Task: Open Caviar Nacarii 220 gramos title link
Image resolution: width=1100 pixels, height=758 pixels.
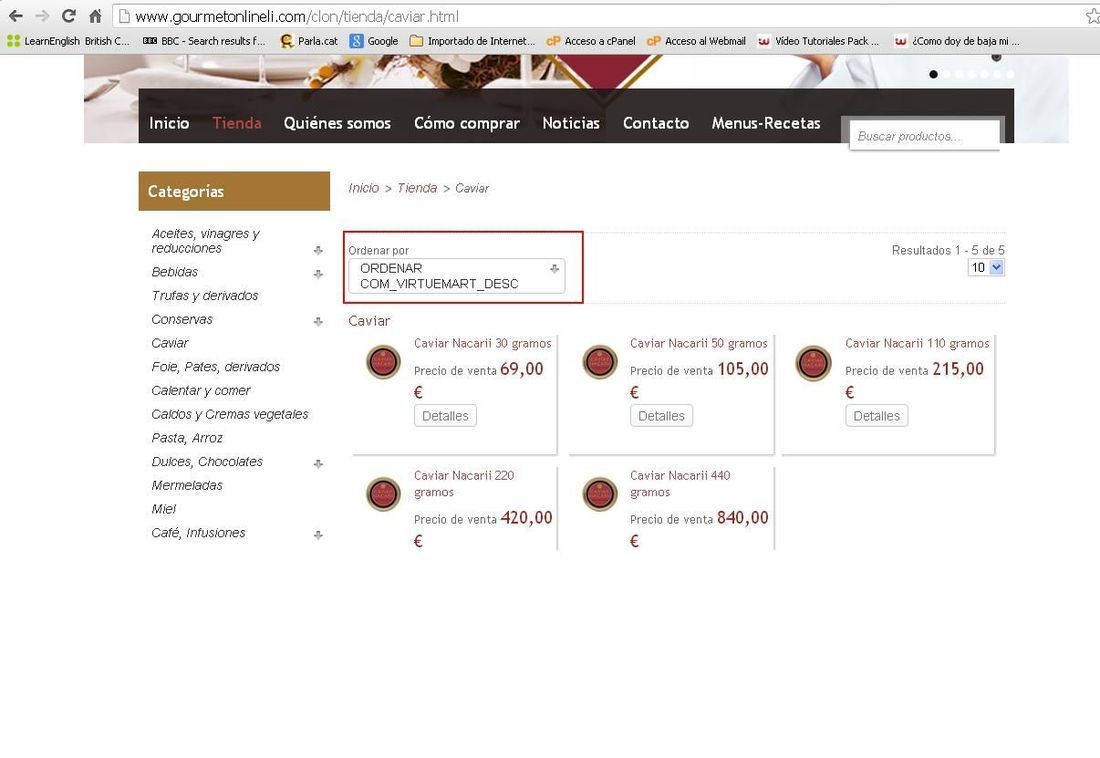Action: (x=464, y=484)
